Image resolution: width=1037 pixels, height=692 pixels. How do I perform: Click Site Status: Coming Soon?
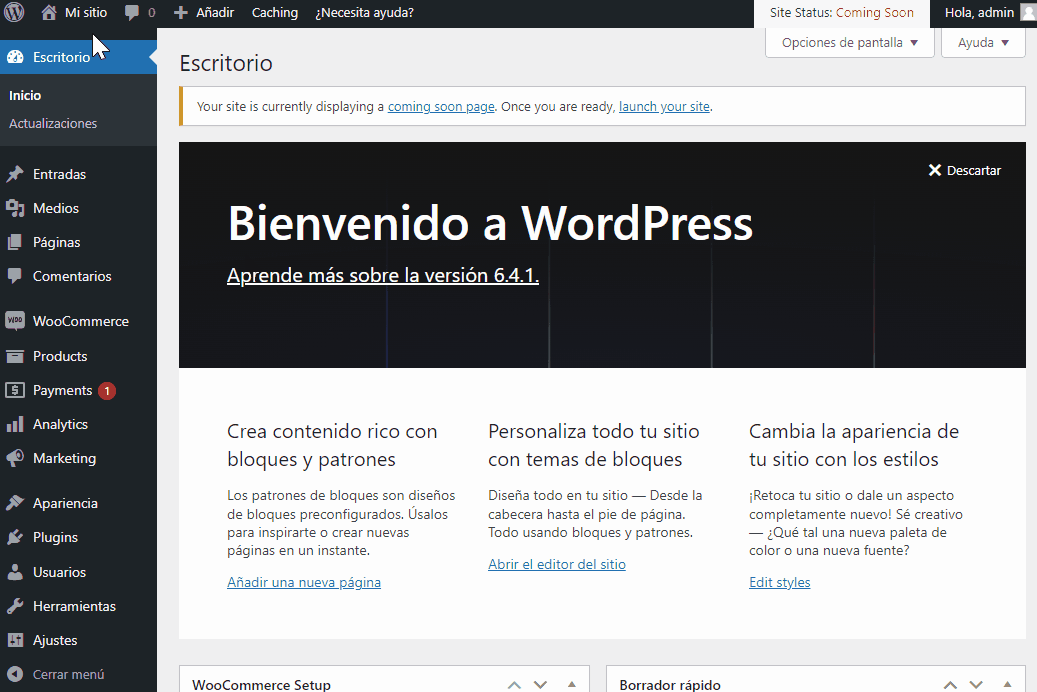pyautogui.click(x=841, y=13)
